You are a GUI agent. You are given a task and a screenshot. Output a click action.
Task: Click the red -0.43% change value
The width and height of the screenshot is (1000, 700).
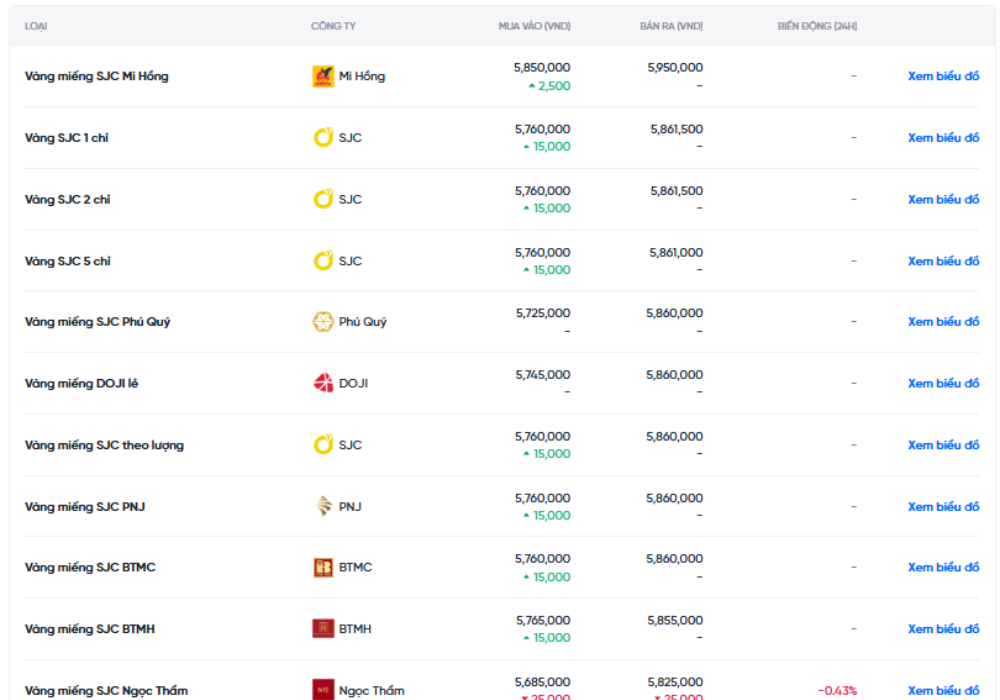837,690
